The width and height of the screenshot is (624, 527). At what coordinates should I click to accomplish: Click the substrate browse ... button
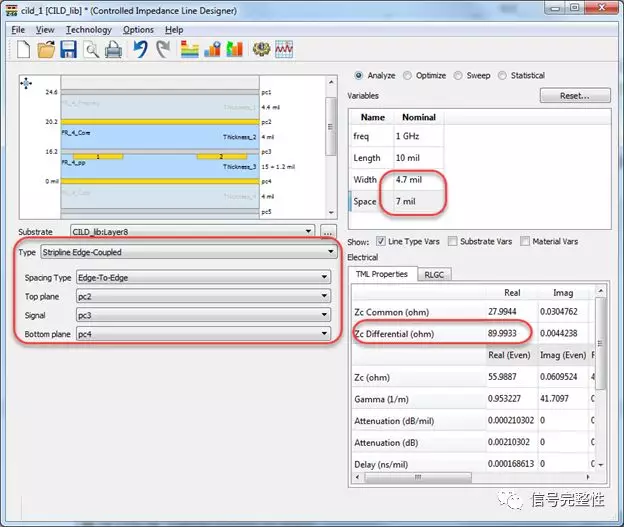pos(328,232)
